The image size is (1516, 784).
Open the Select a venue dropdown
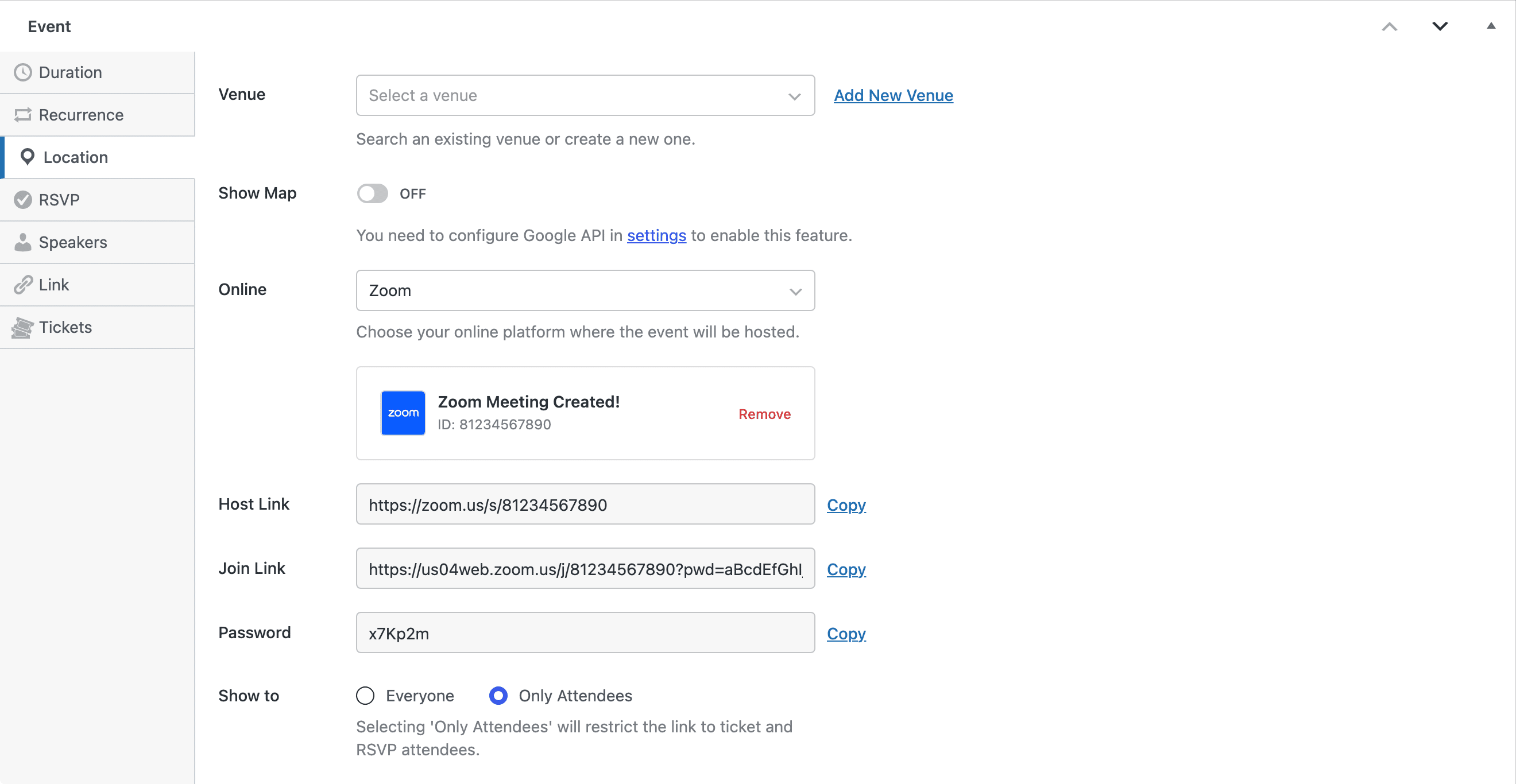point(586,95)
